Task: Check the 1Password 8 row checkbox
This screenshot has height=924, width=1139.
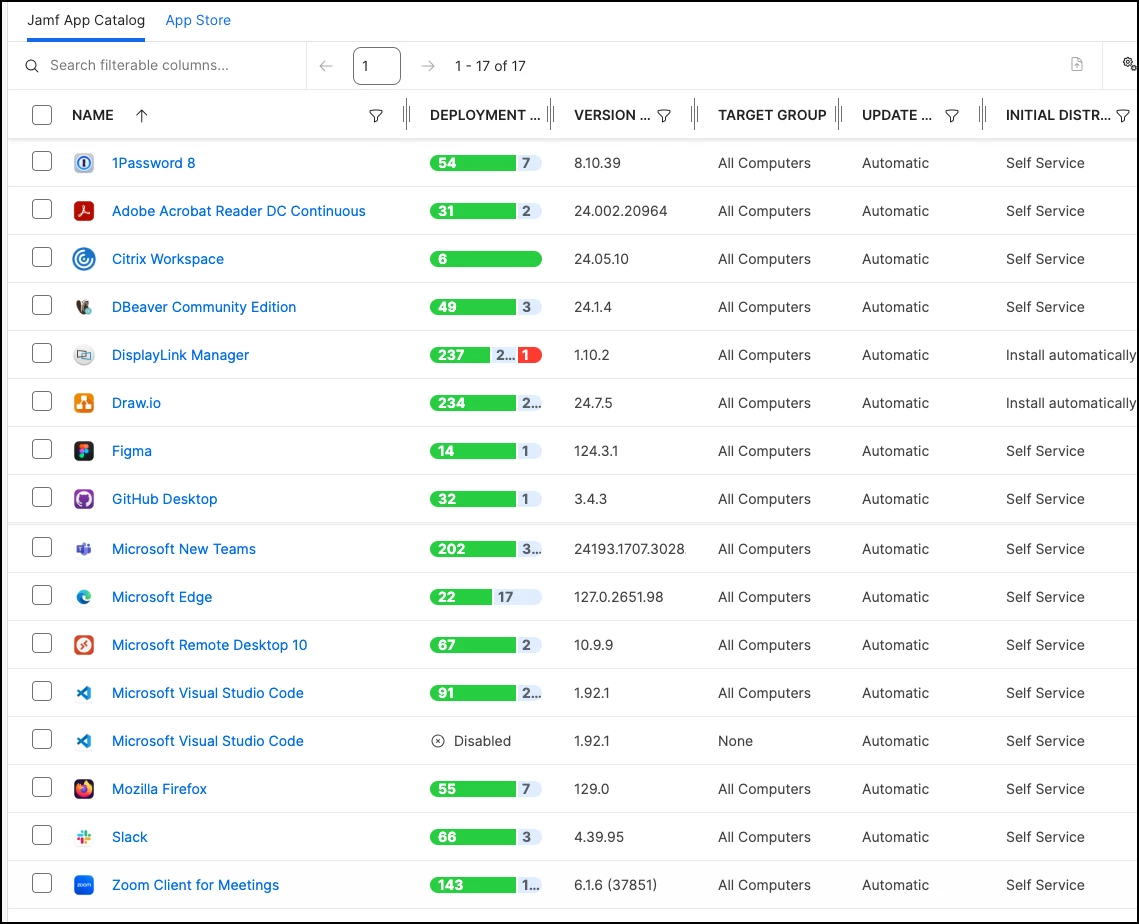Action: point(42,161)
